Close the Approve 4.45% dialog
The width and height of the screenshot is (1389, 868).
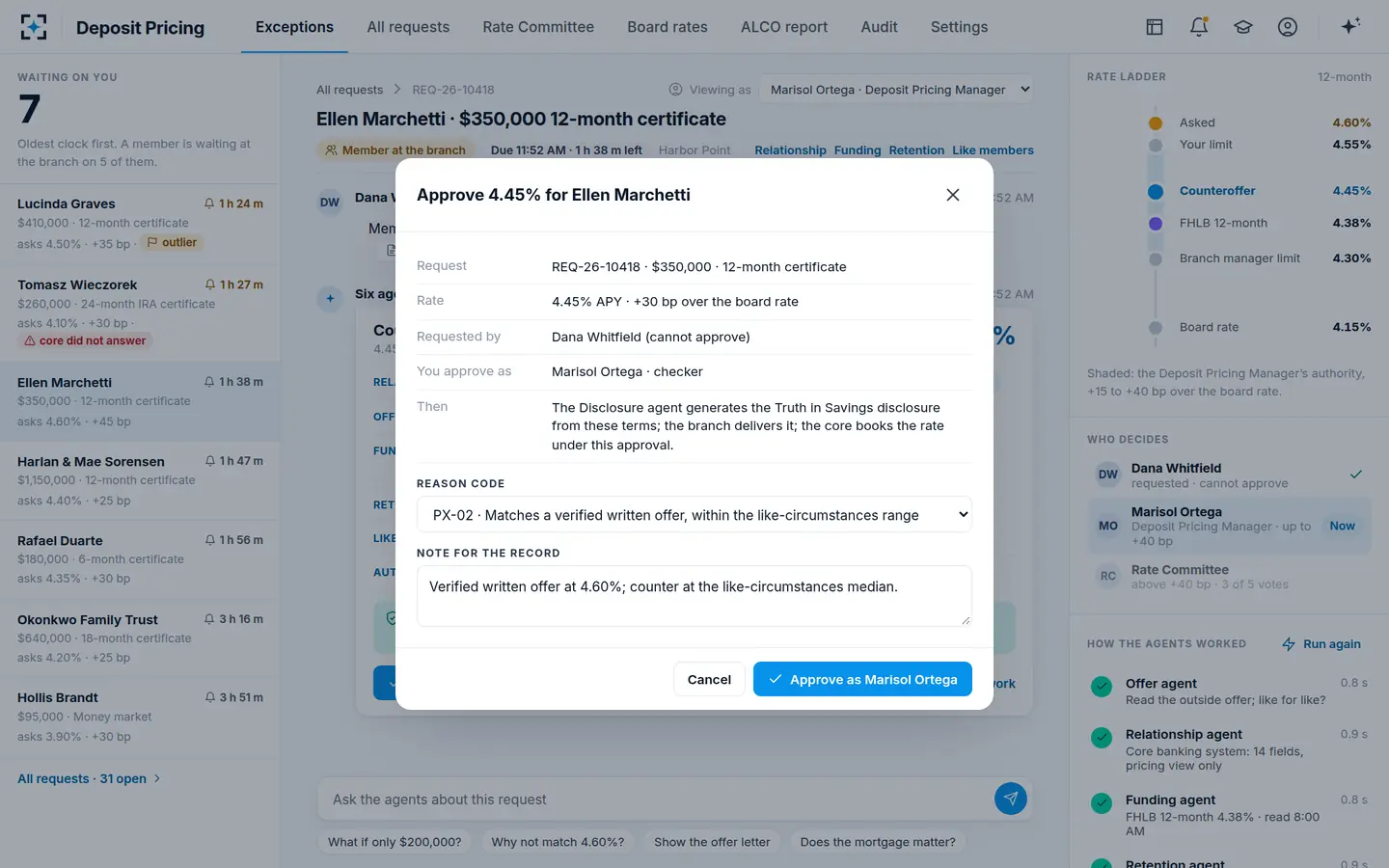[x=953, y=195]
